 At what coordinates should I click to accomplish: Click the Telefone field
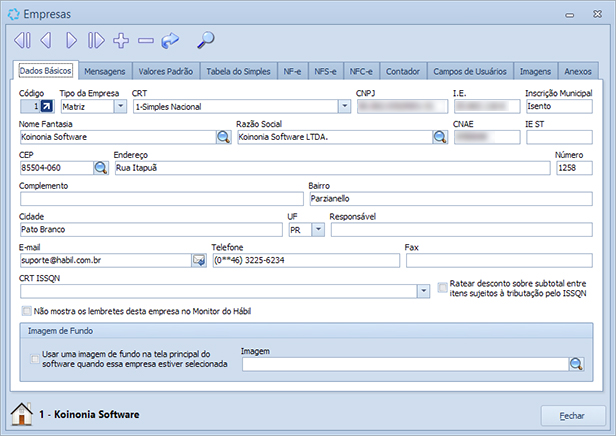point(306,260)
